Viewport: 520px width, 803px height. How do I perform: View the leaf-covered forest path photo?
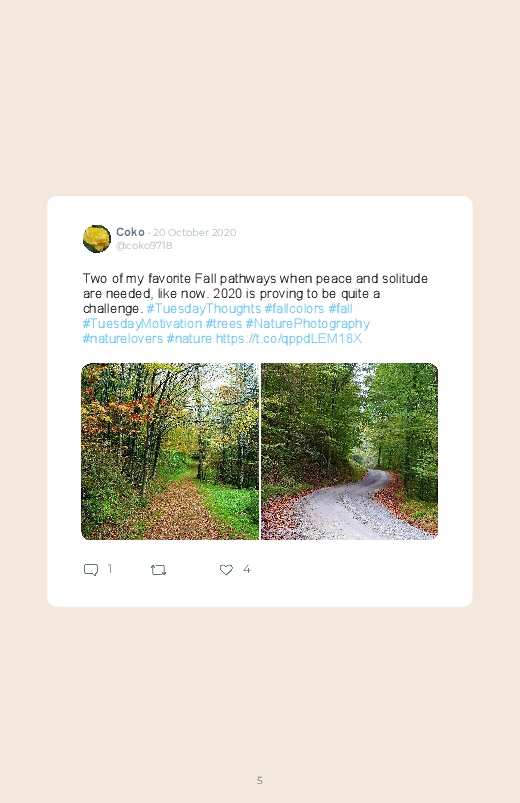(x=170, y=451)
